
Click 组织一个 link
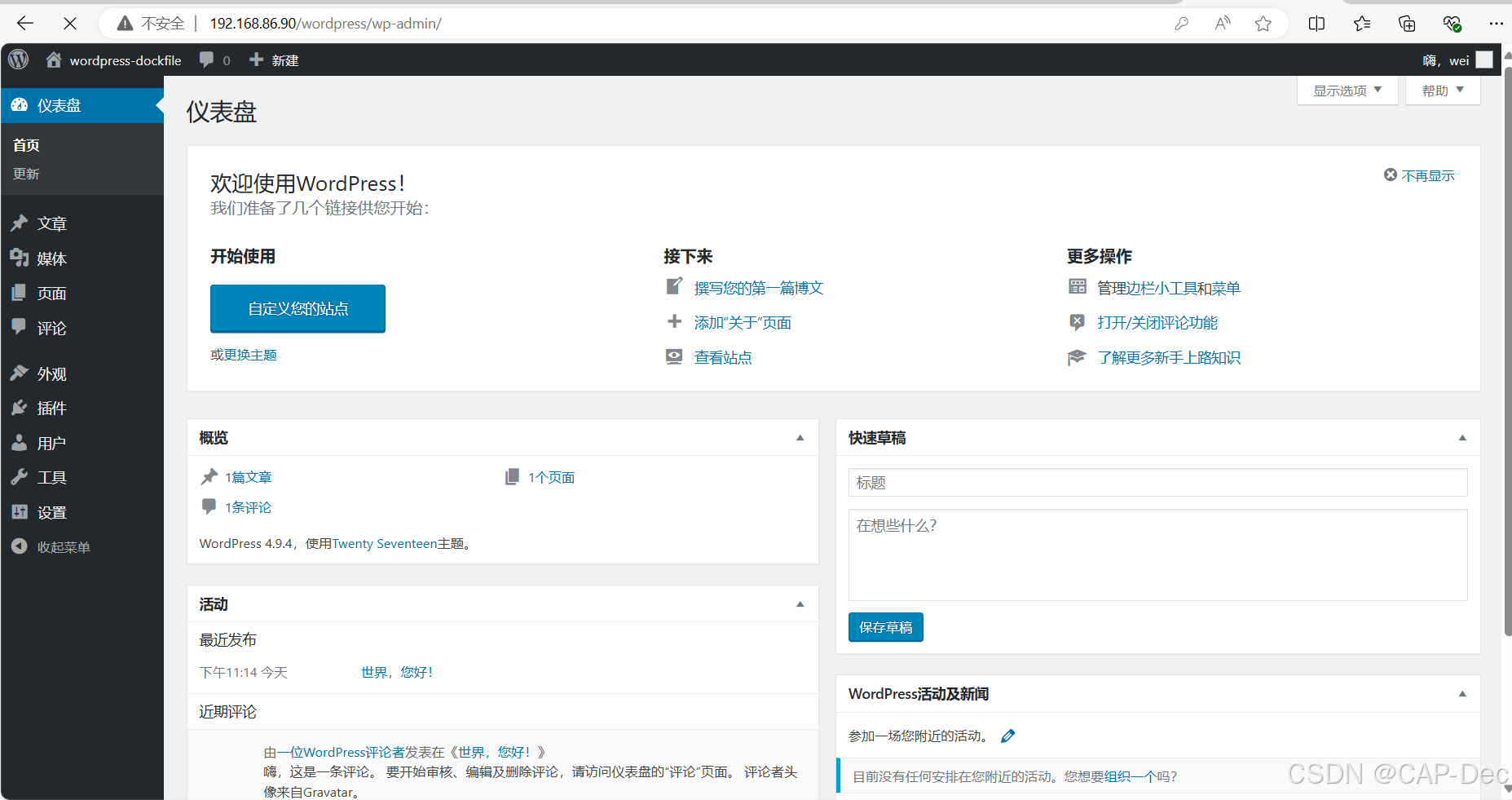pyautogui.click(x=1131, y=777)
